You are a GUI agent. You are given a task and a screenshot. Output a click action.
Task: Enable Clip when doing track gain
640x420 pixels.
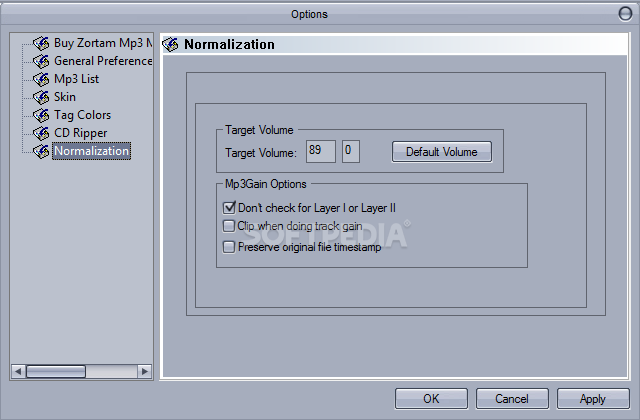[229, 226]
